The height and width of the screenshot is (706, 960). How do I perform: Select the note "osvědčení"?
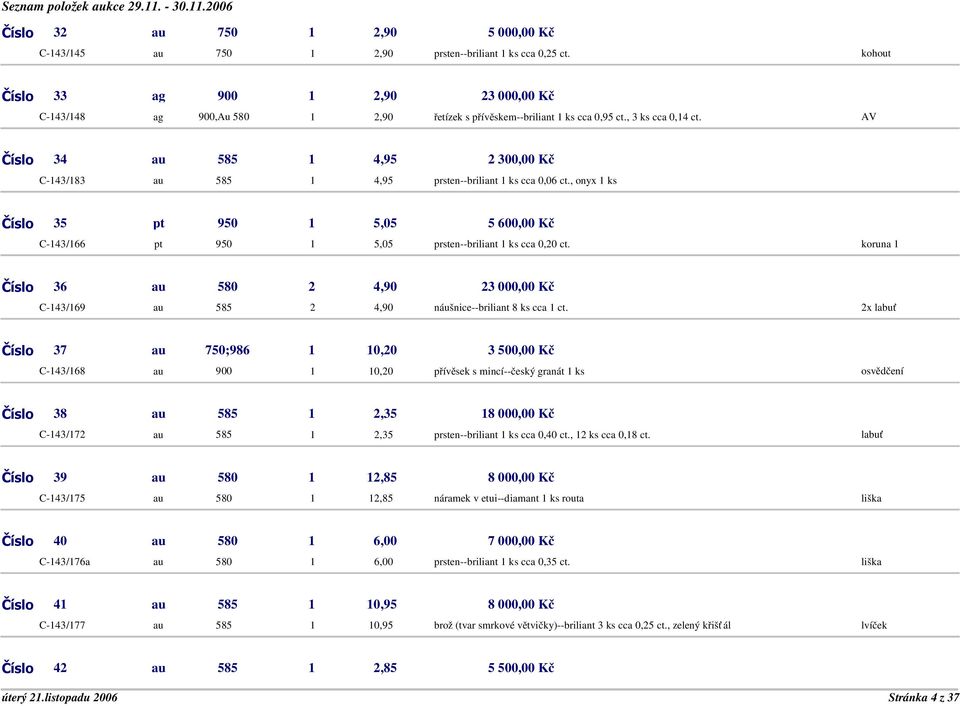point(882,371)
